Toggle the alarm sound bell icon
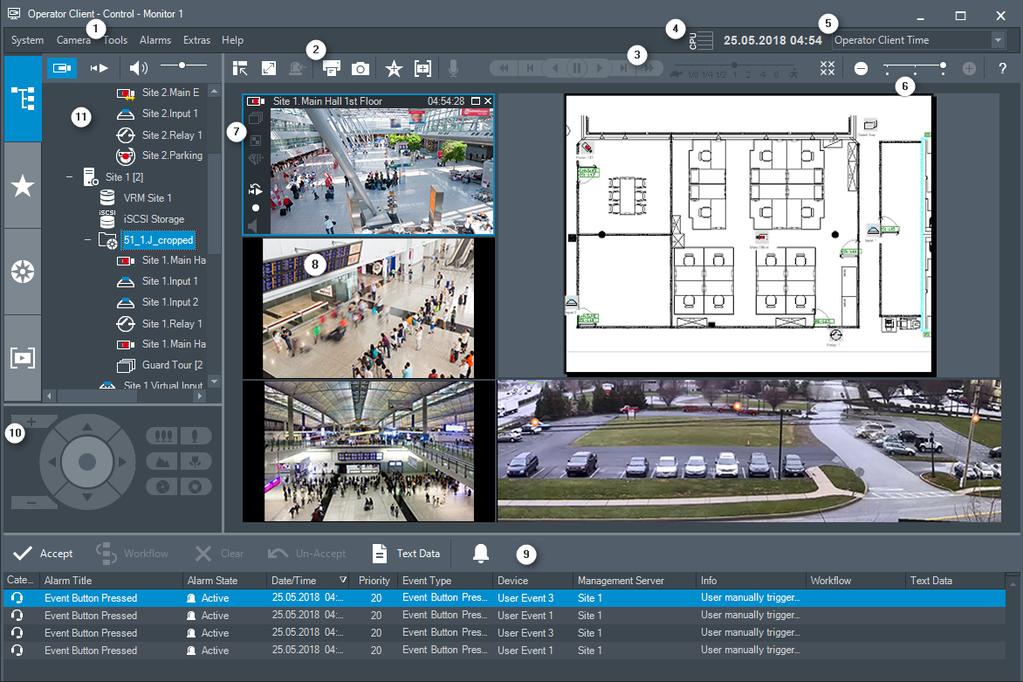 click(481, 553)
